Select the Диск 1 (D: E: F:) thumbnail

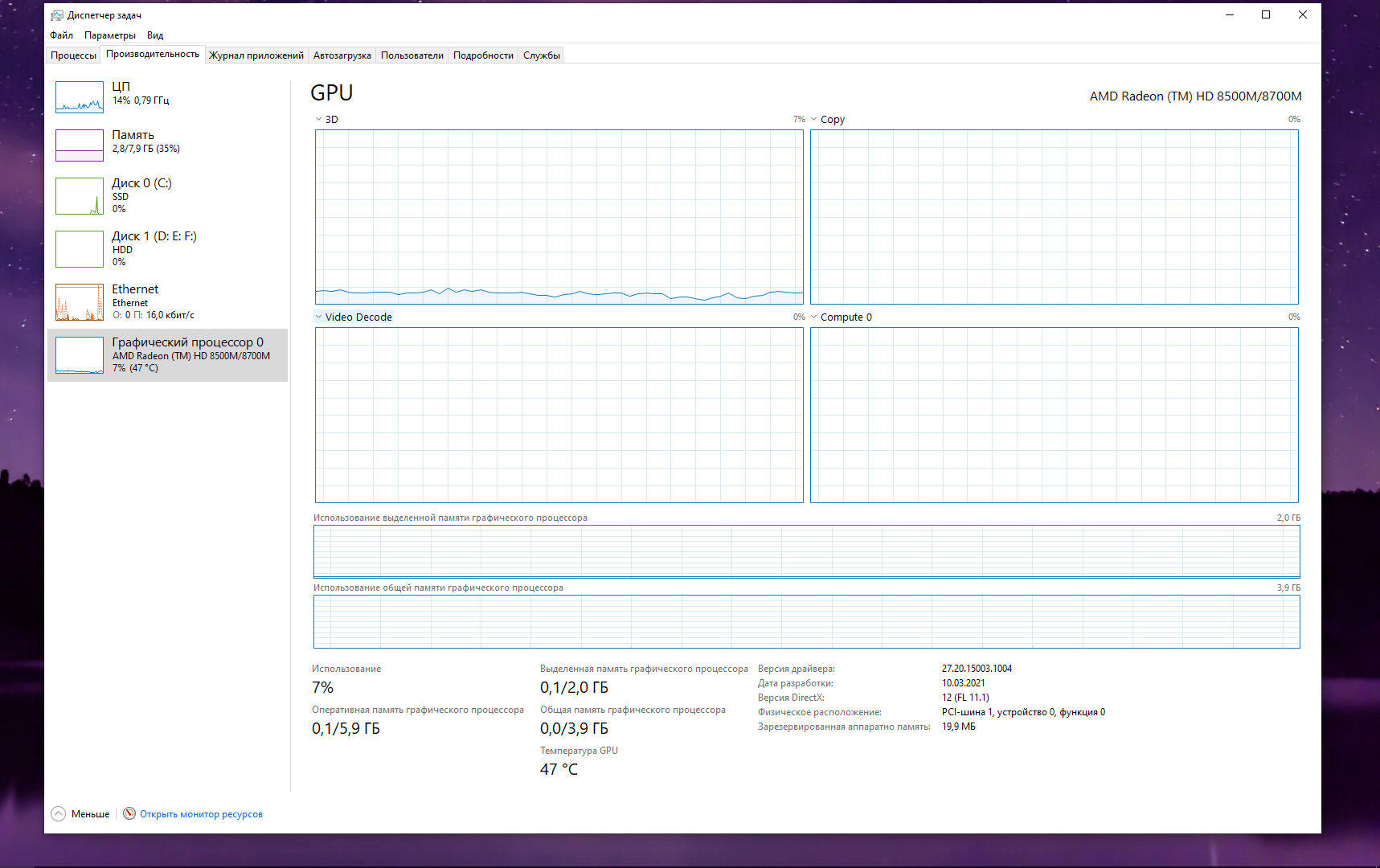80,249
